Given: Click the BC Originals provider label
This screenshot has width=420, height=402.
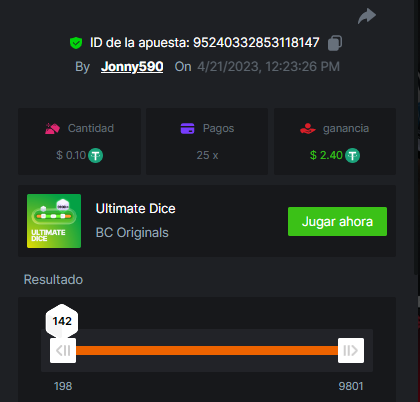Looking at the screenshot, I should click(132, 233).
